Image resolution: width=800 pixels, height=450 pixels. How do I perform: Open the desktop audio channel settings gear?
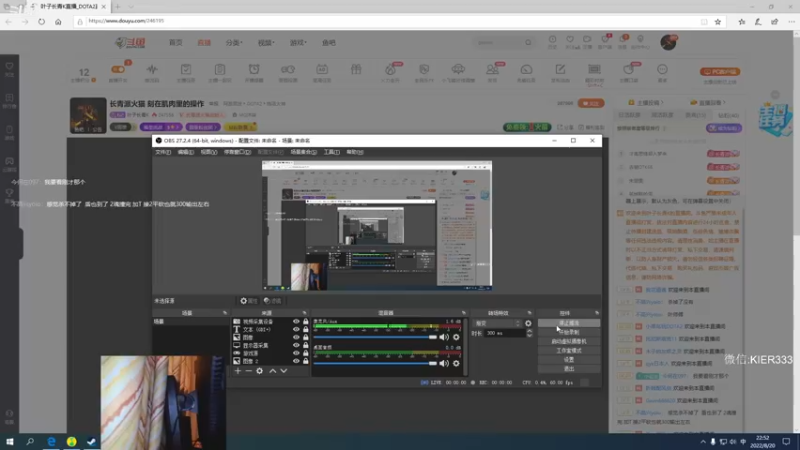click(456, 363)
